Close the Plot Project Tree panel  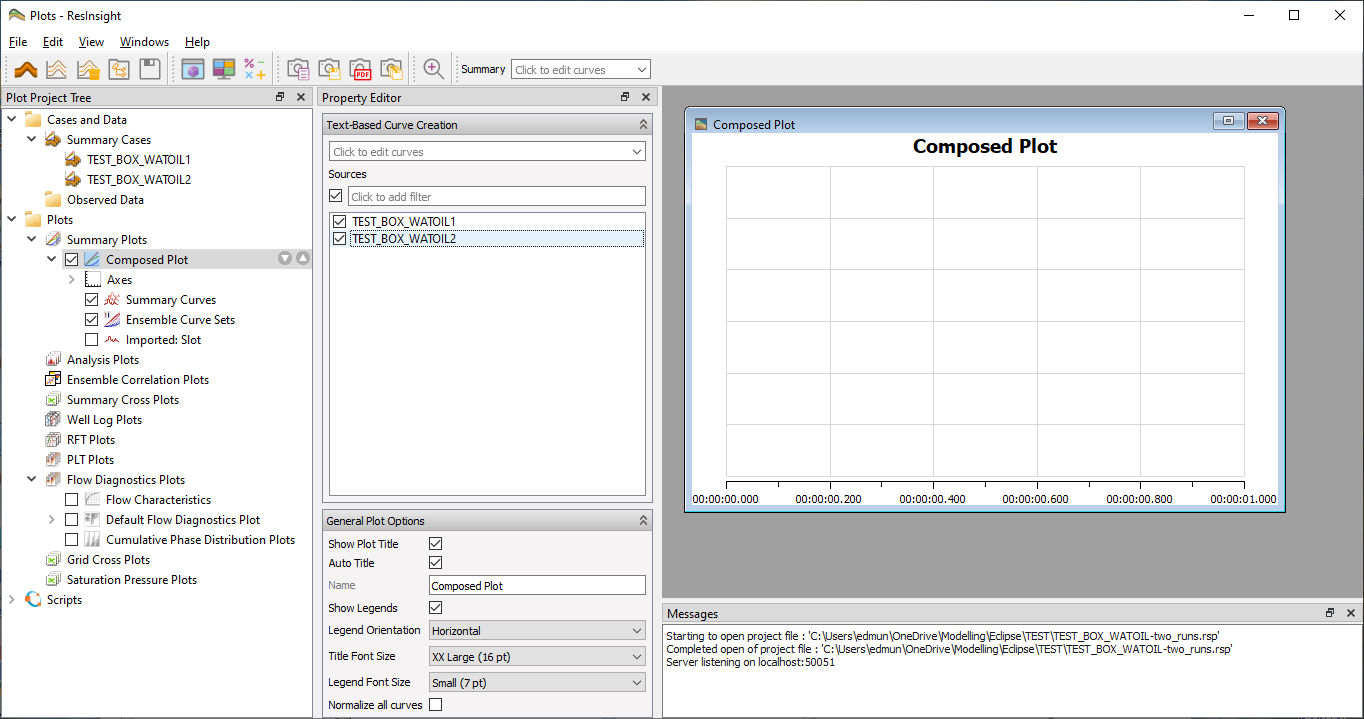(x=301, y=97)
